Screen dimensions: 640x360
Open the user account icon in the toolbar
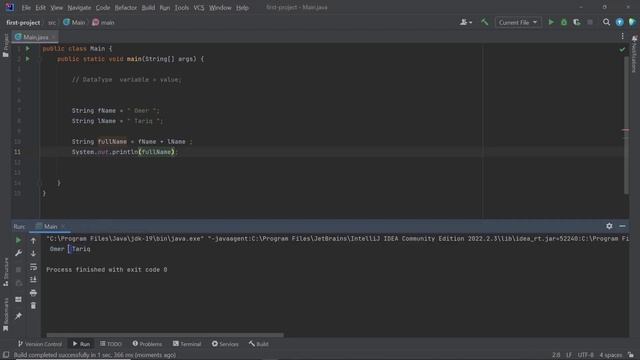tap(463, 22)
